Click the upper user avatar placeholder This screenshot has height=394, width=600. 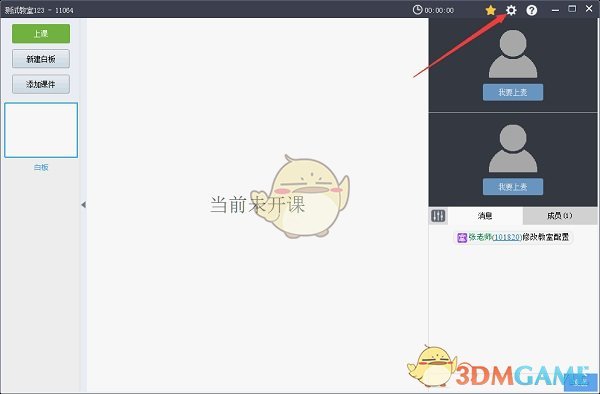513,54
